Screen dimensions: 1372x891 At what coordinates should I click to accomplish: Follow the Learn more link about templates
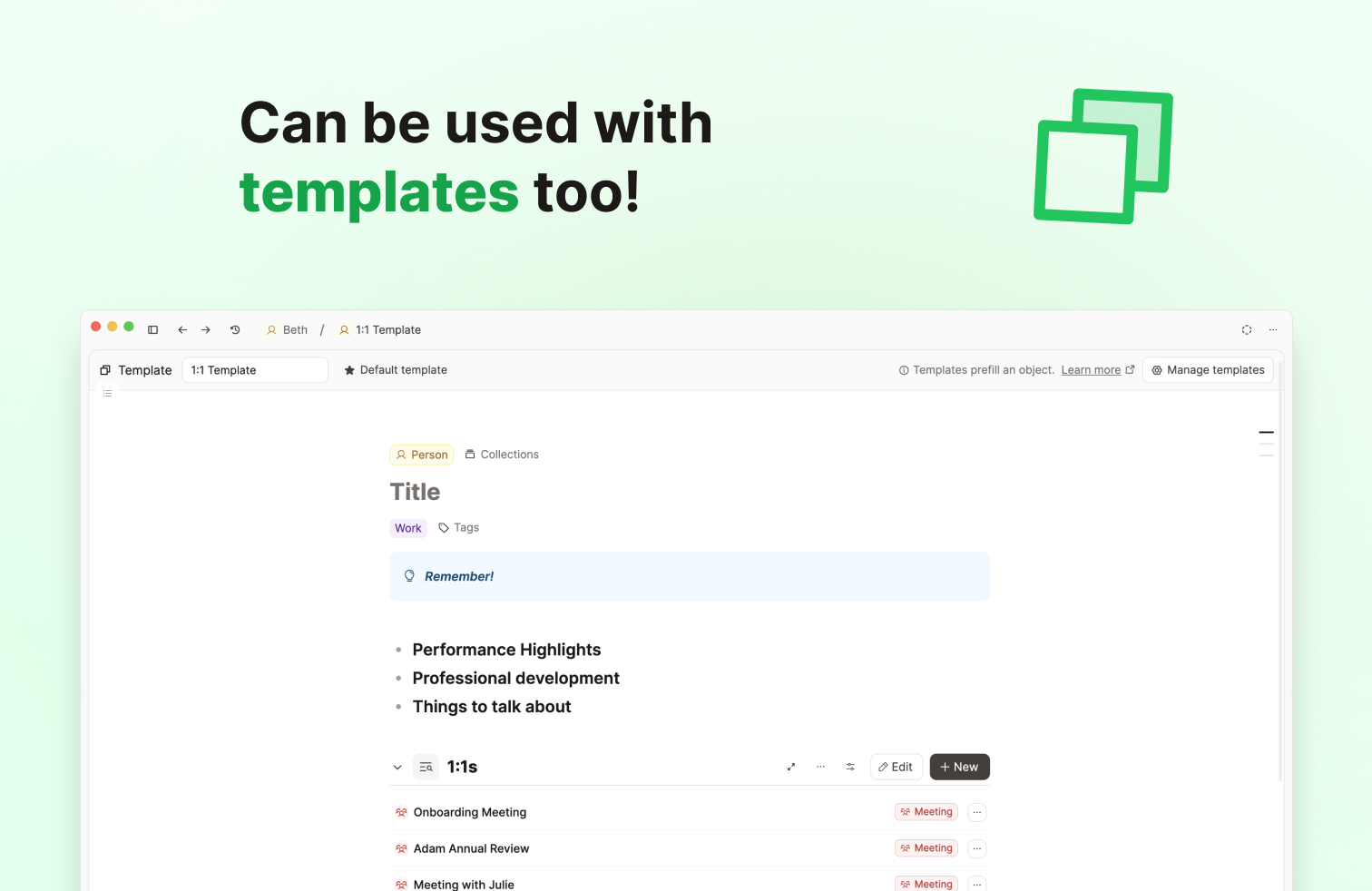click(x=1091, y=370)
